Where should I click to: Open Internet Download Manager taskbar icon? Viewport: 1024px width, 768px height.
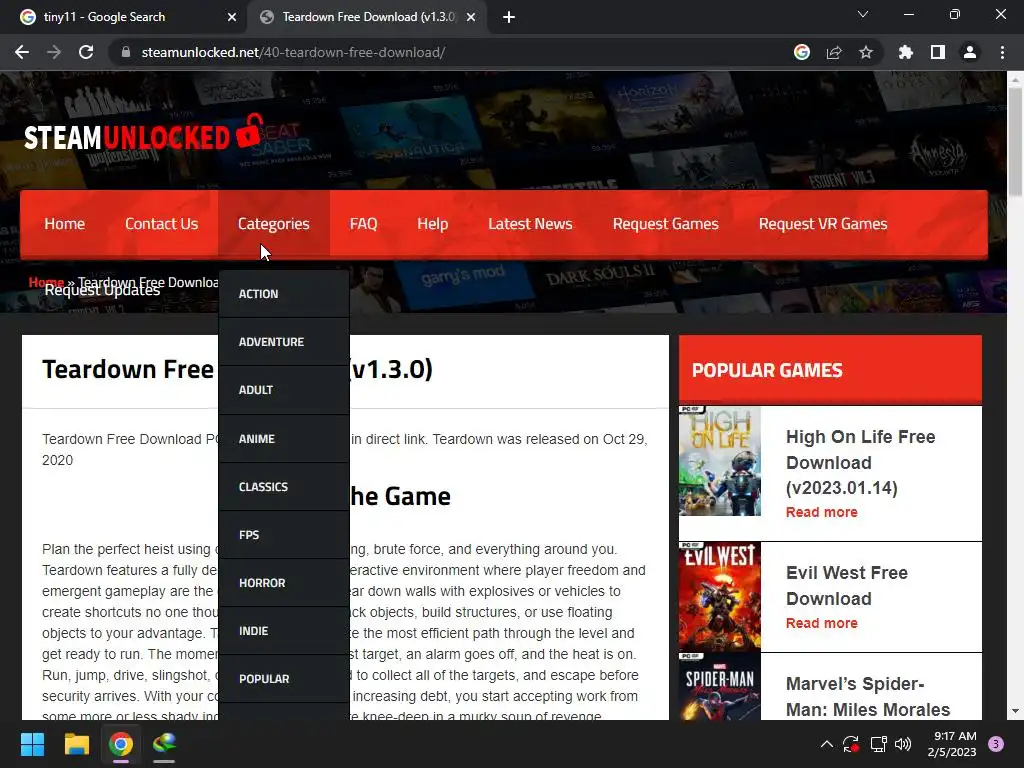click(x=165, y=744)
